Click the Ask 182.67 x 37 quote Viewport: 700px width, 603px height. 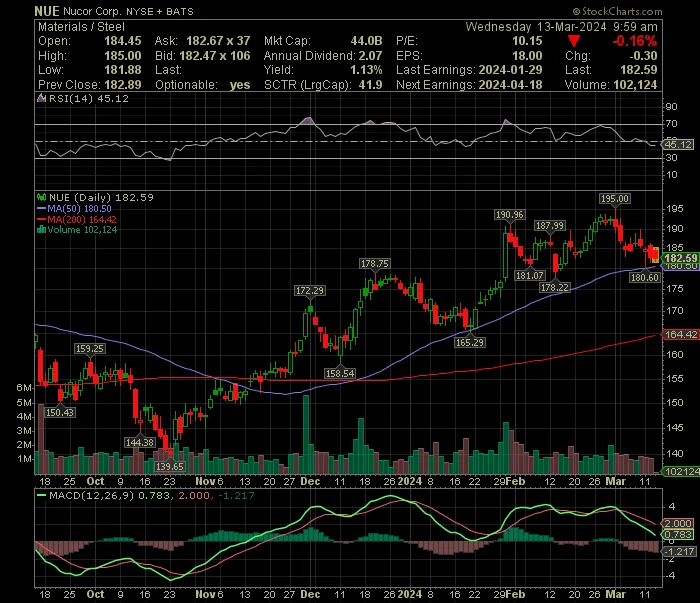click(218, 41)
